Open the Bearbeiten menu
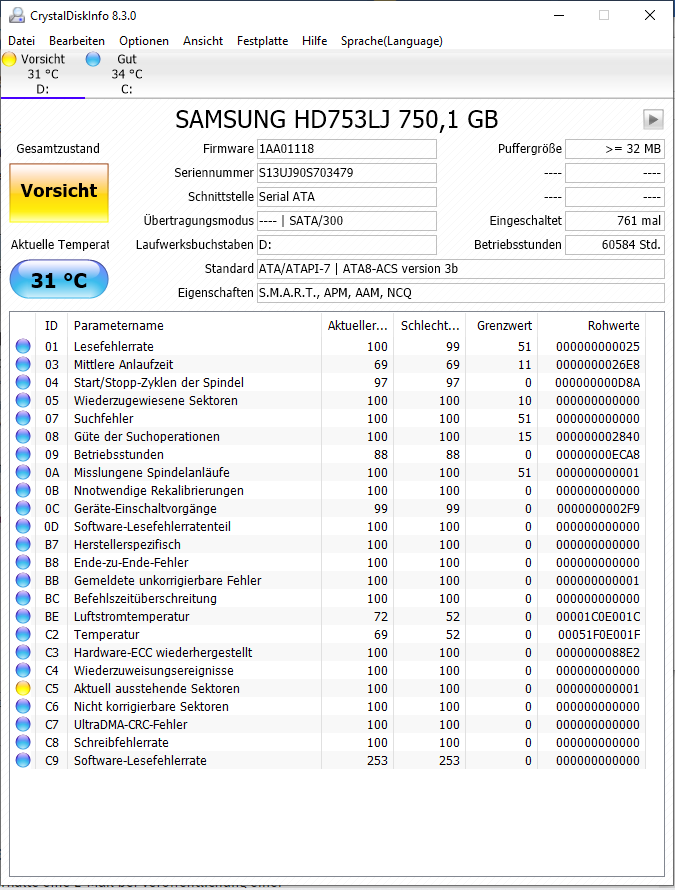This screenshot has height=890, width=675. coord(77,41)
